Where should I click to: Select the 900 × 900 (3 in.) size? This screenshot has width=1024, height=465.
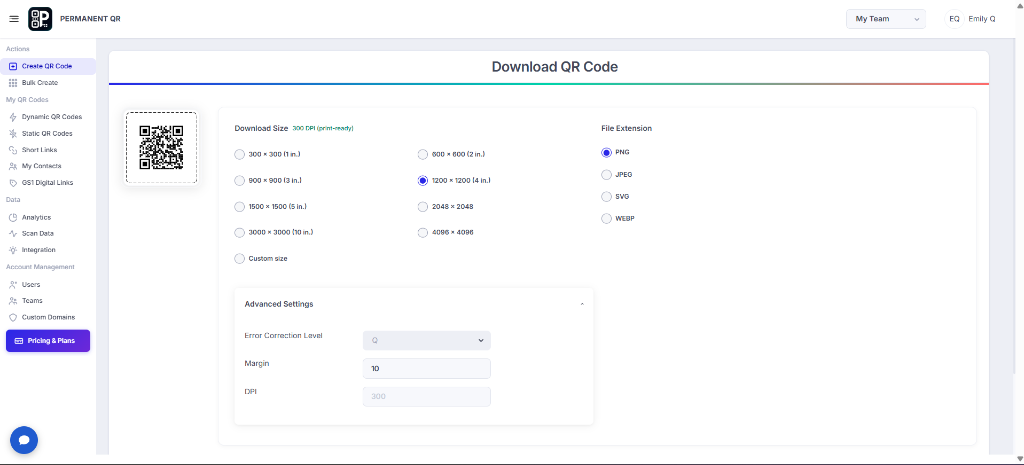[240, 180]
